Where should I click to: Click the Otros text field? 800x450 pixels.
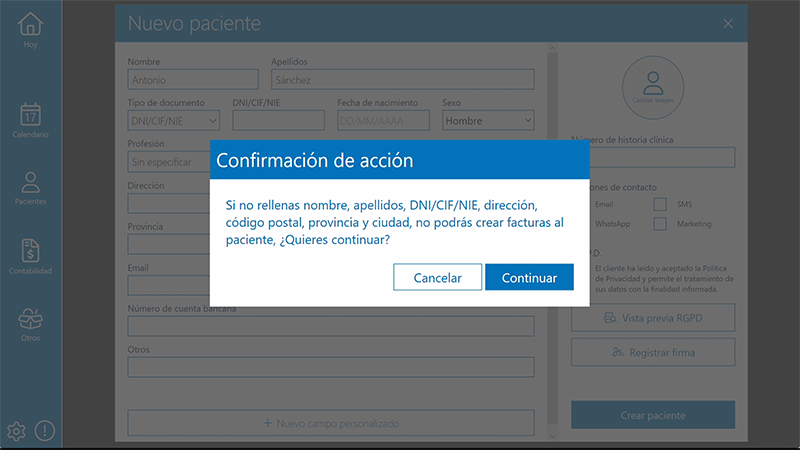331,367
